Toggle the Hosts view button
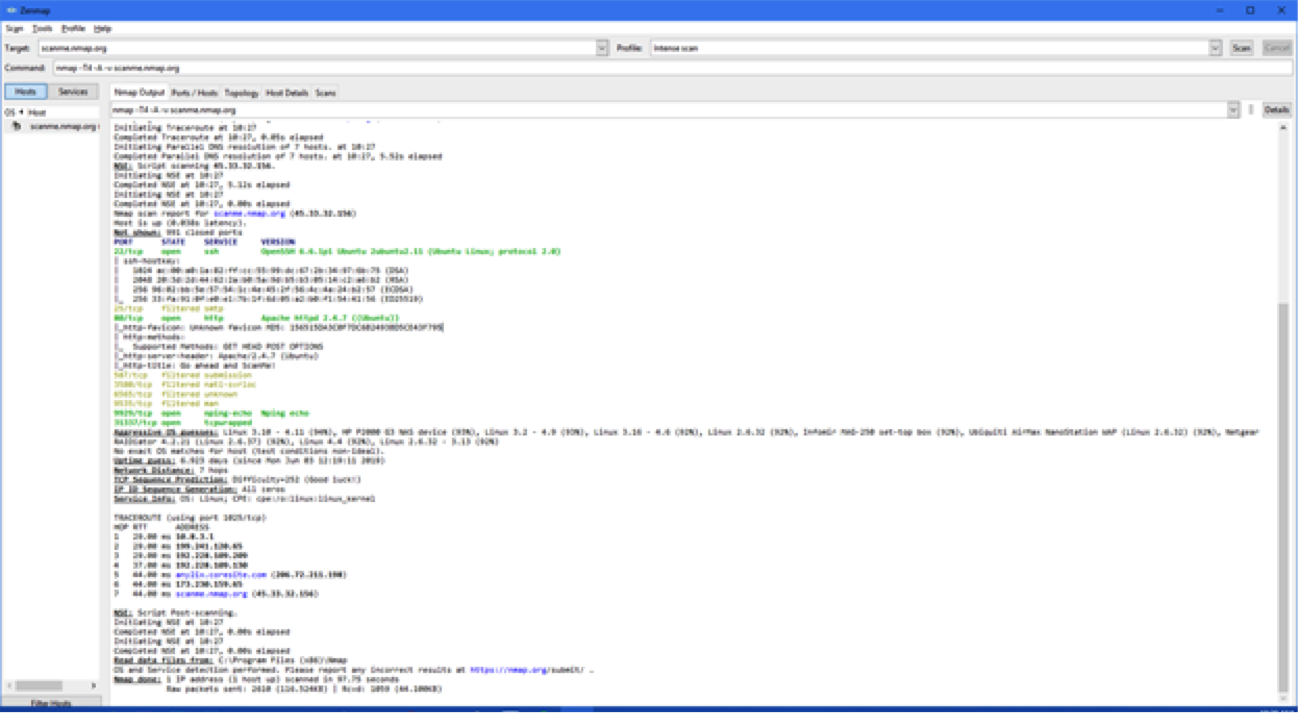 pyautogui.click(x=25, y=92)
